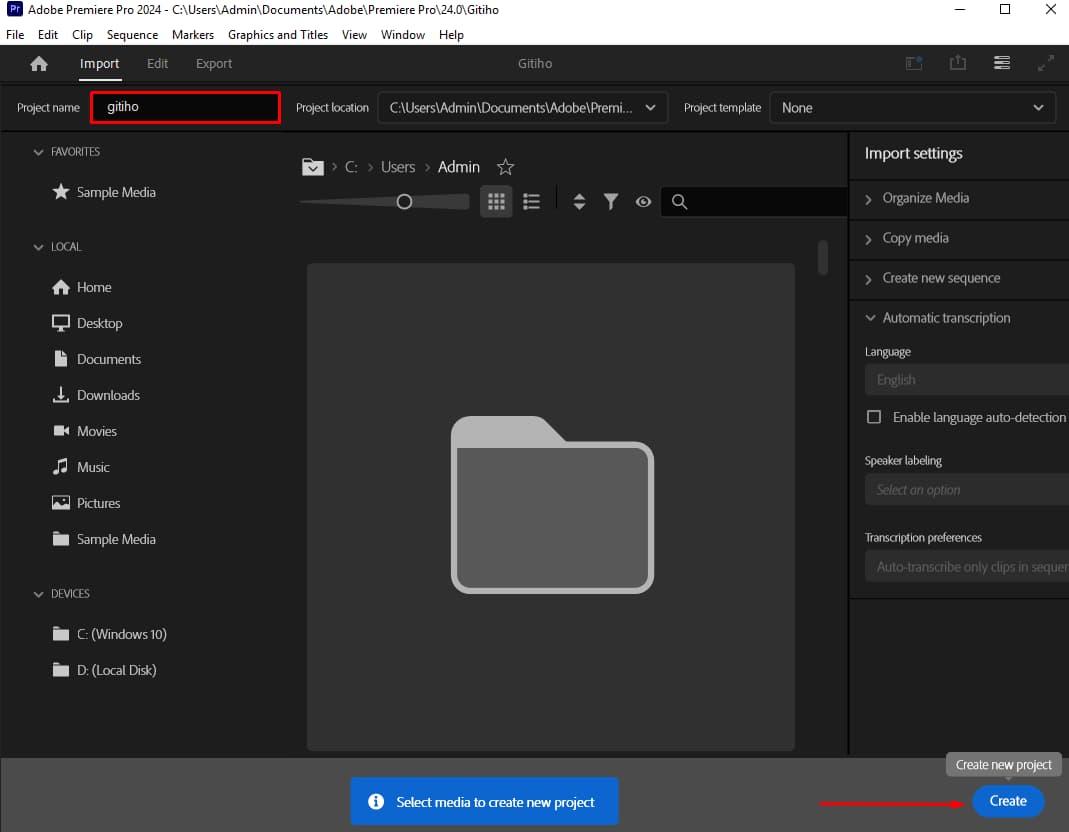Switch to list view in media browser
The width and height of the screenshot is (1069, 832).
pyautogui.click(x=531, y=201)
